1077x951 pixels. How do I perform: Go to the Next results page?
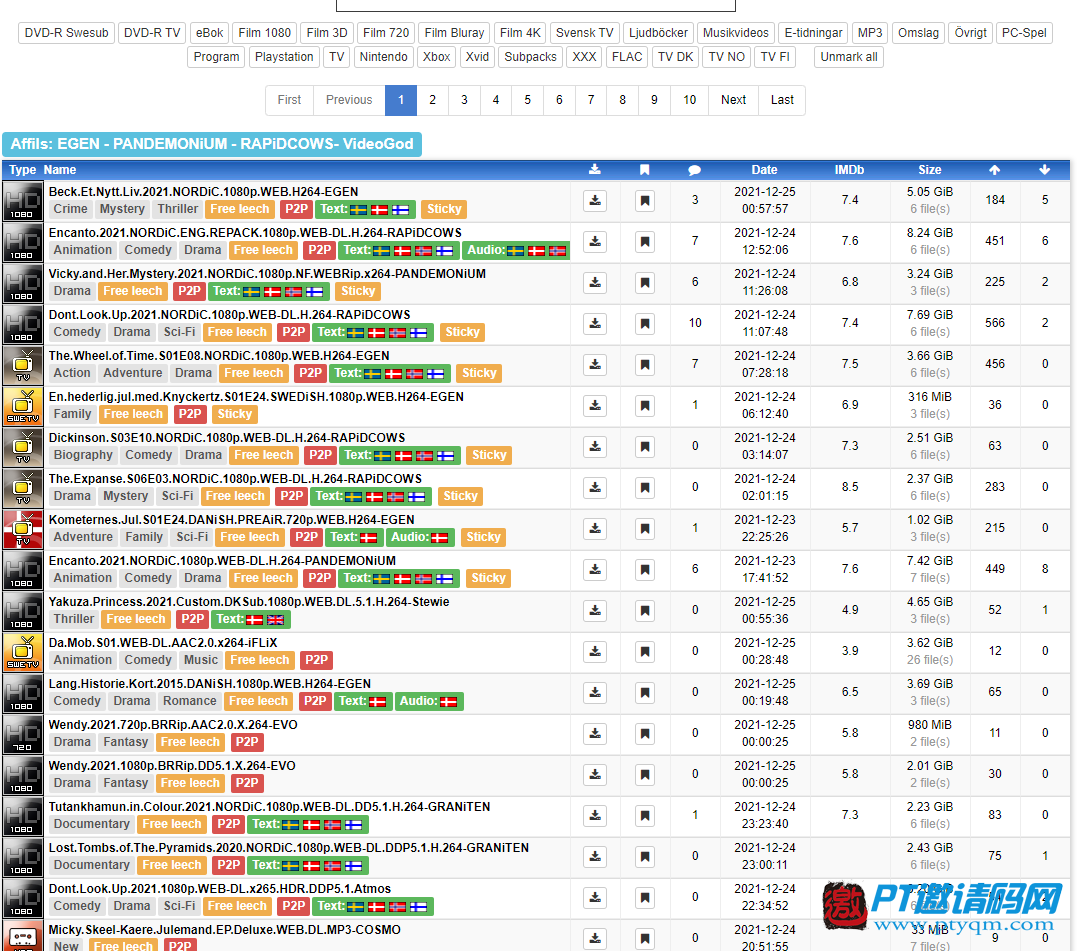734,100
